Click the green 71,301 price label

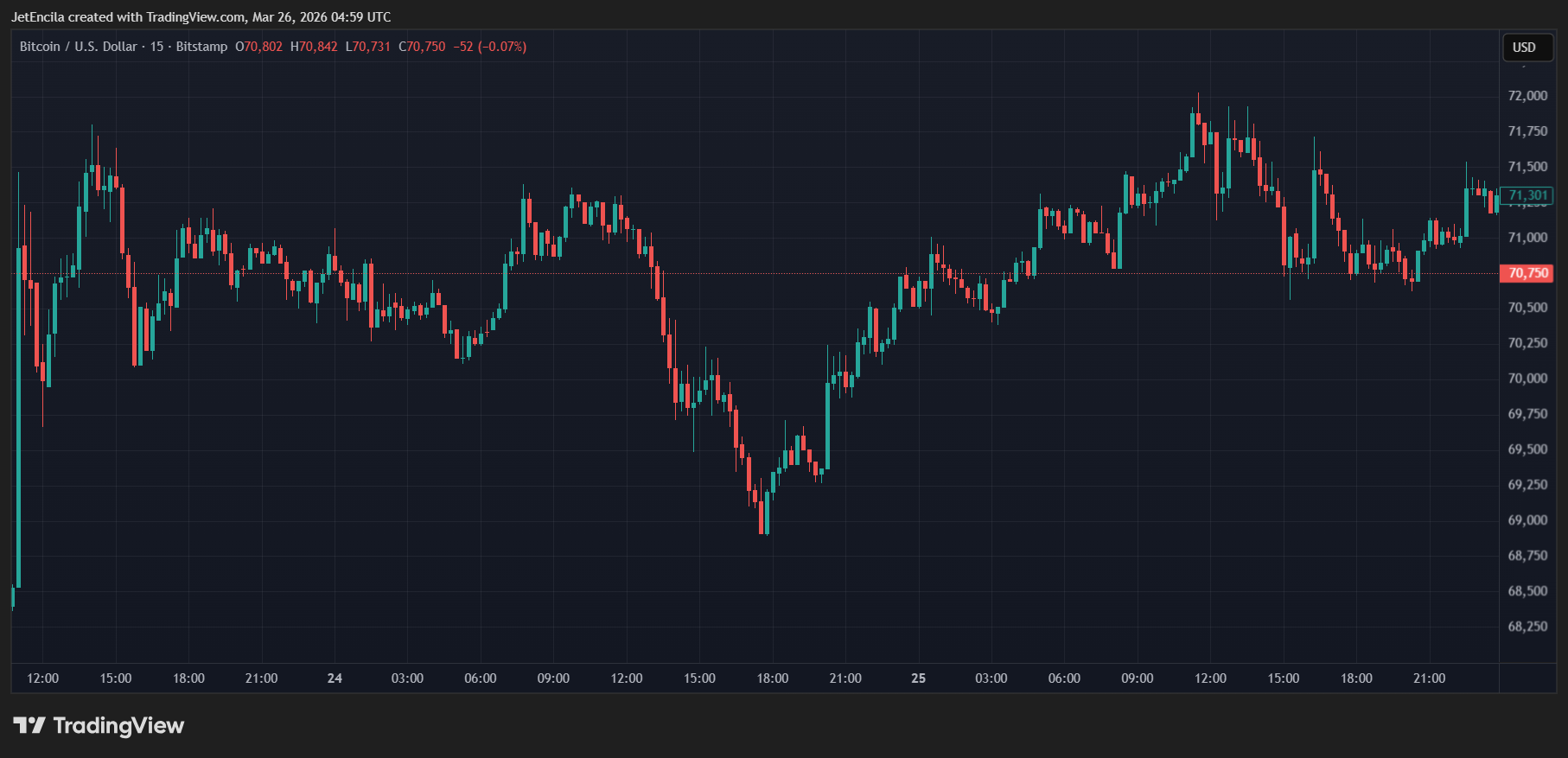tap(1527, 195)
